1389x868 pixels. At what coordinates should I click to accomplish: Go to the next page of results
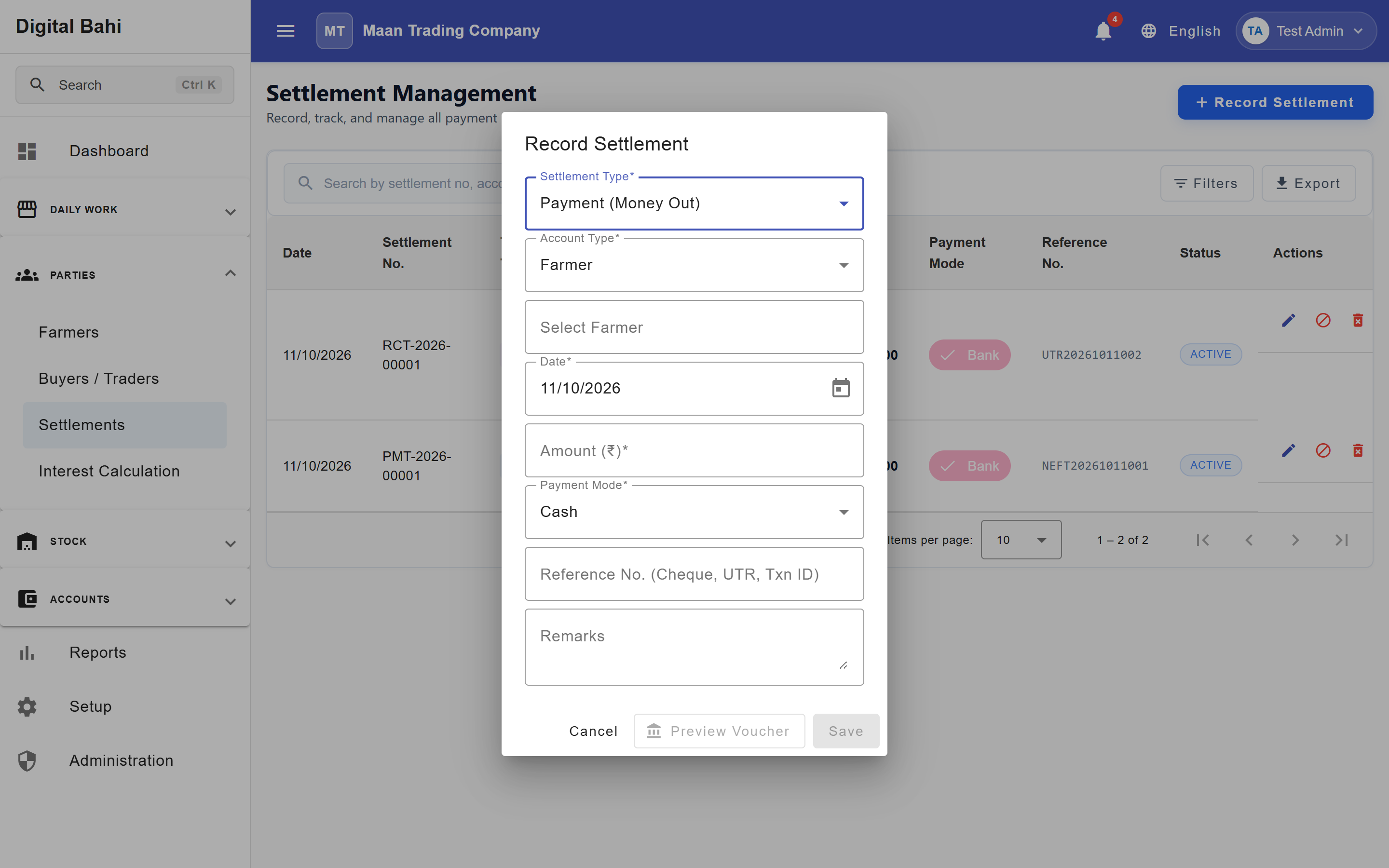click(x=1295, y=540)
